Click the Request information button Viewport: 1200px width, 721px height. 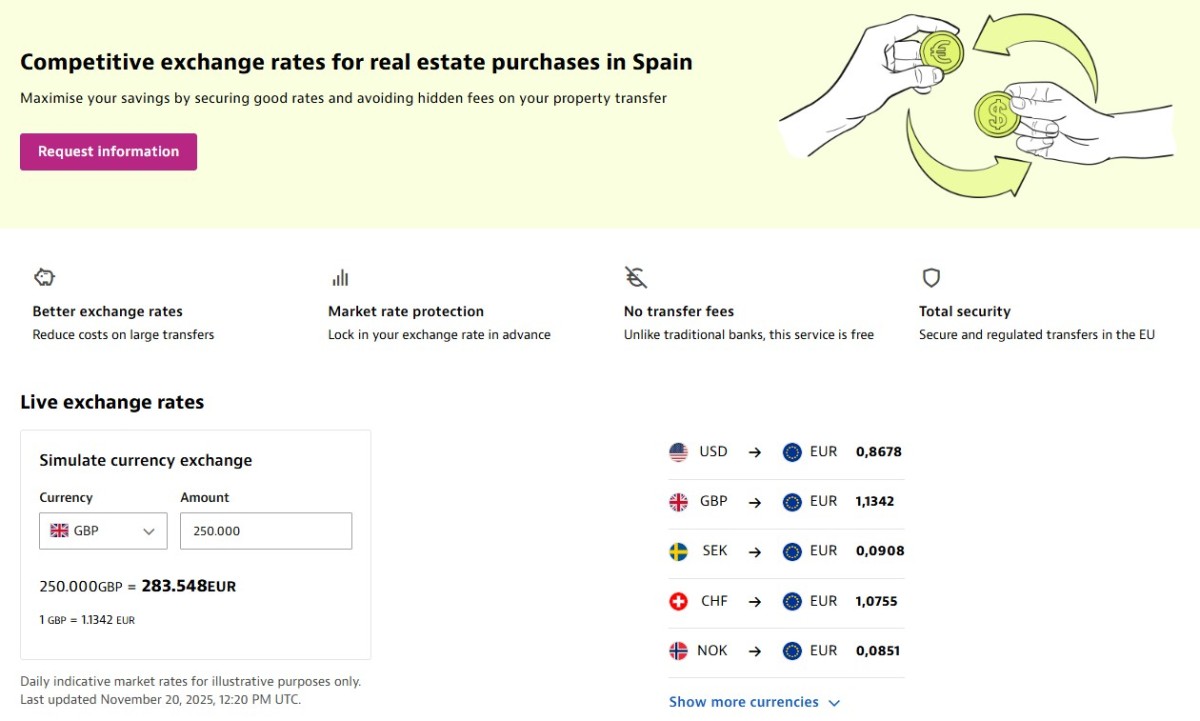coord(108,151)
